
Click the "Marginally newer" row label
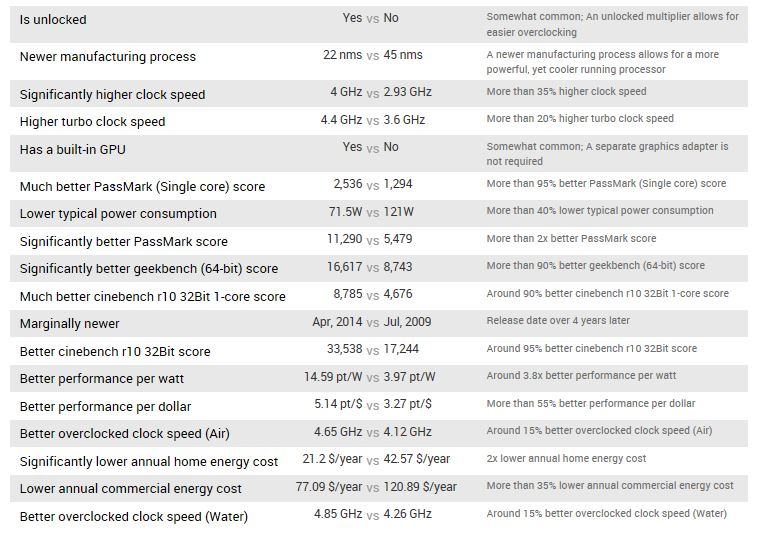[x=69, y=324]
